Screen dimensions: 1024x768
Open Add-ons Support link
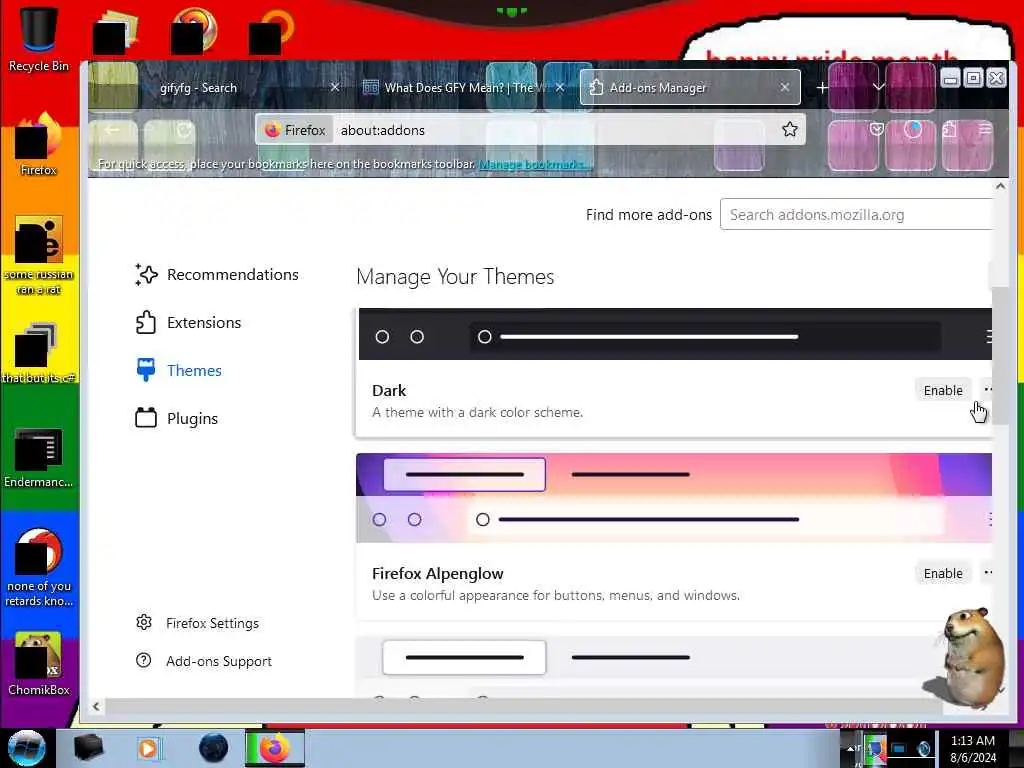pyautogui.click(x=219, y=661)
